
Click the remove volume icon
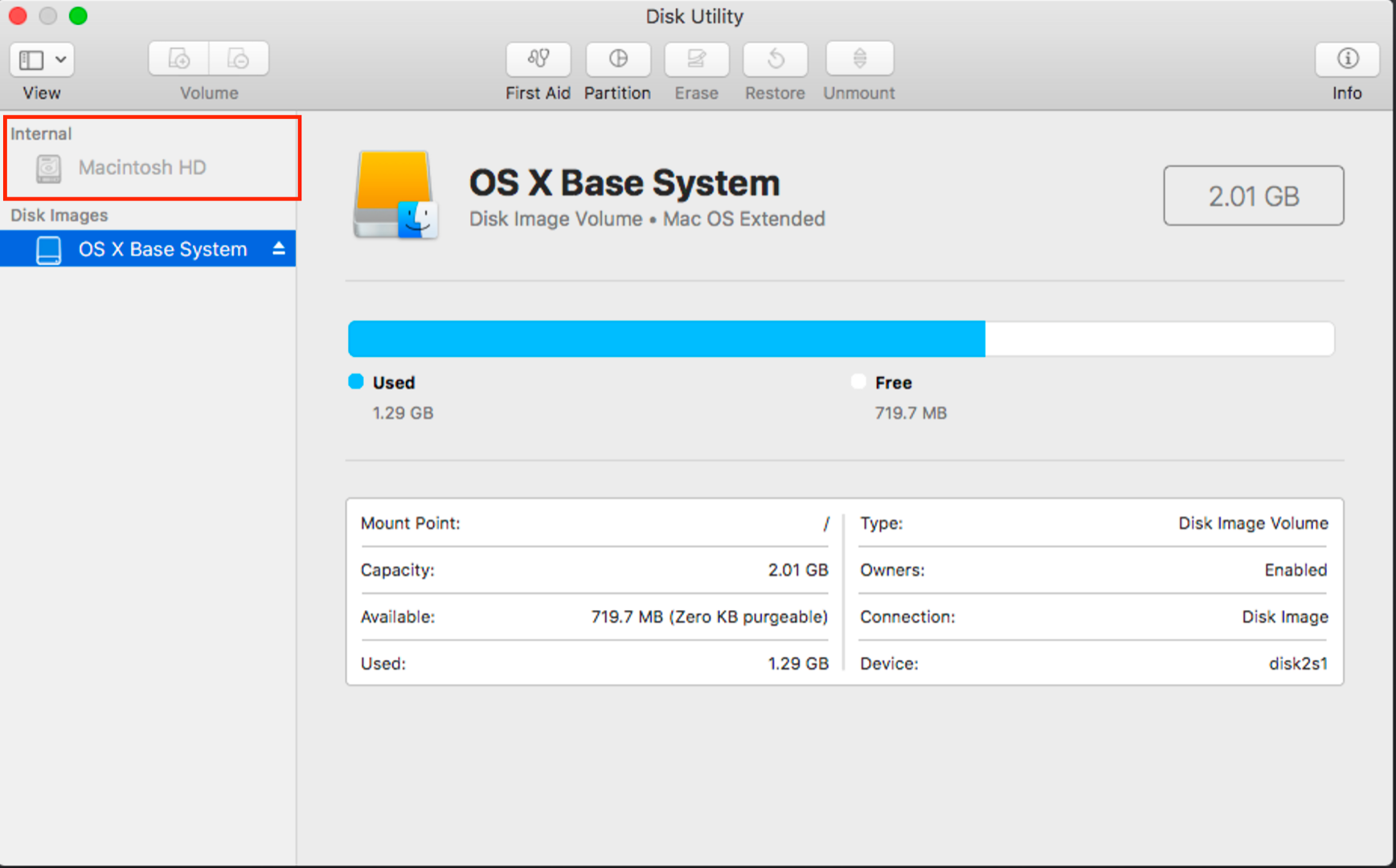click(x=239, y=59)
